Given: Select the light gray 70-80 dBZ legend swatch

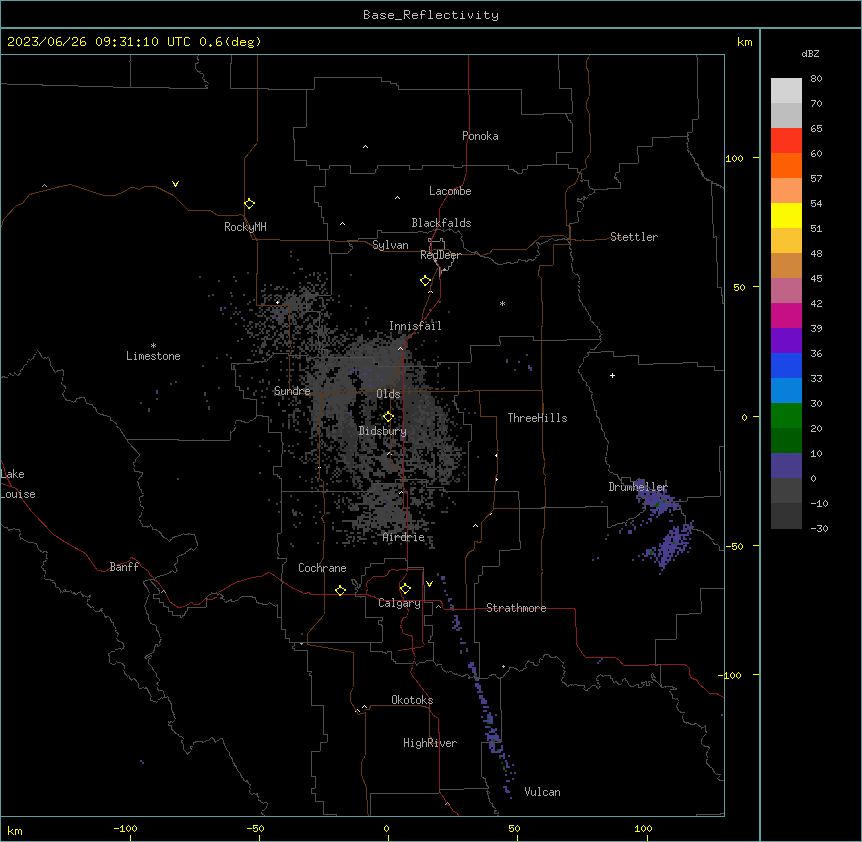Looking at the screenshot, I should tap(786, 91).
